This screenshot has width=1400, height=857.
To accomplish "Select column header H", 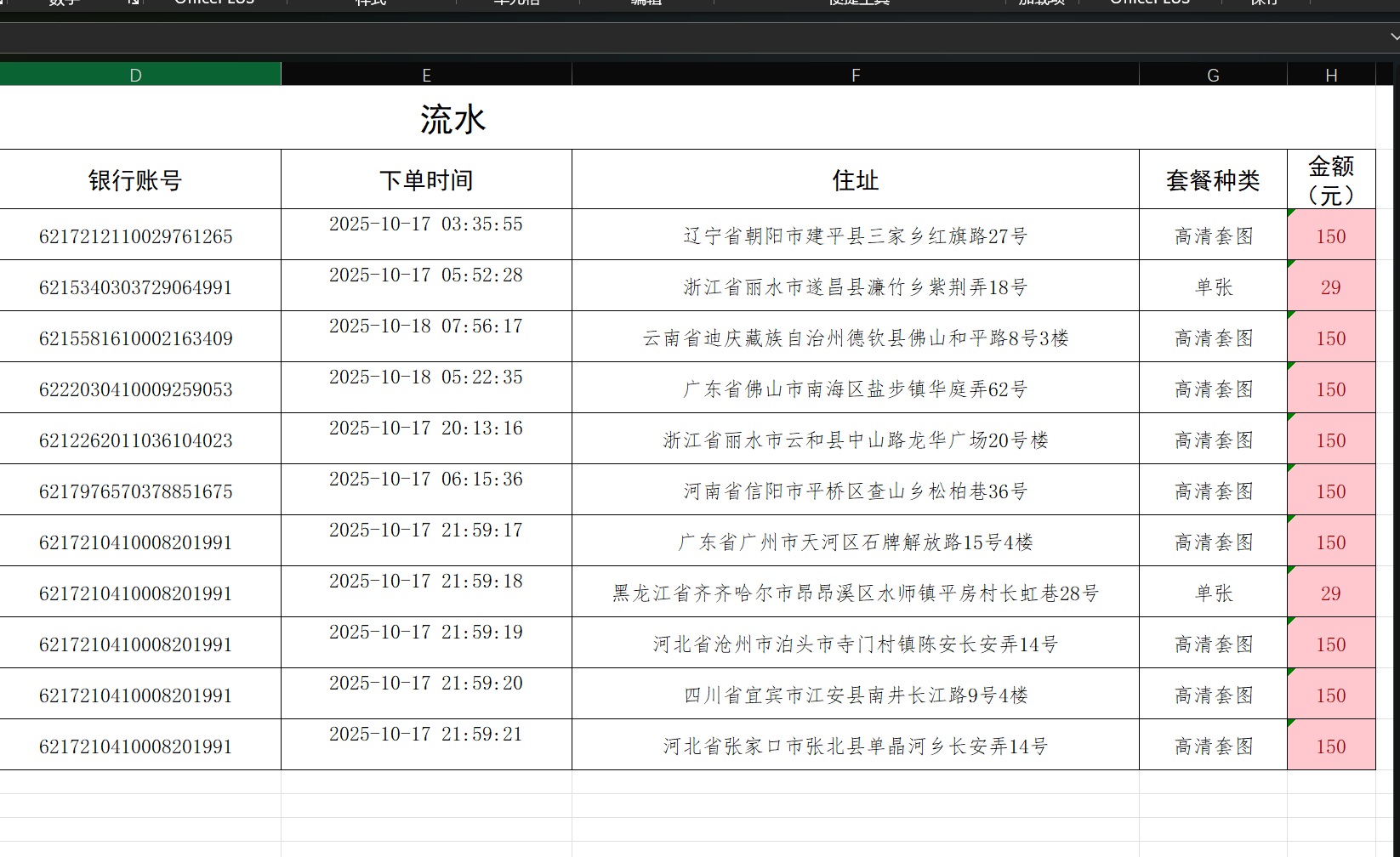I will coord(1329,75).
